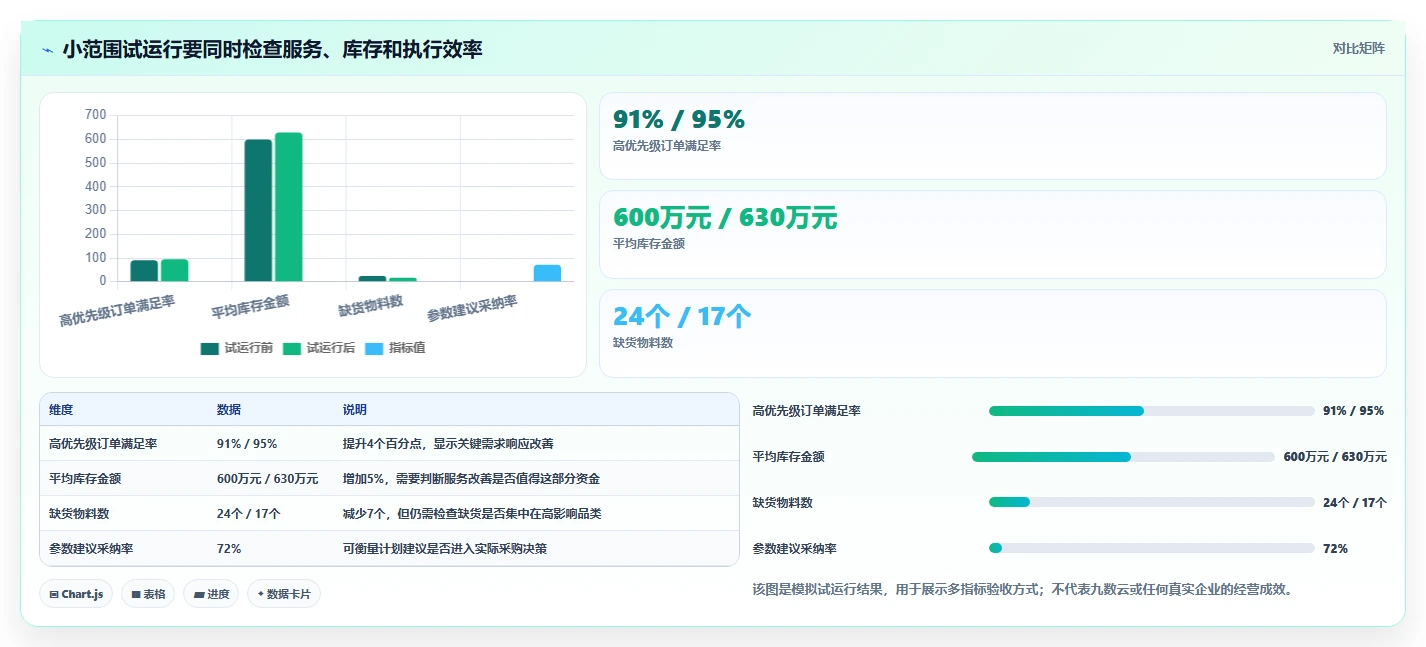
Task: Click the 24个 / 17个 metric card
Action: tap(992, 333)
